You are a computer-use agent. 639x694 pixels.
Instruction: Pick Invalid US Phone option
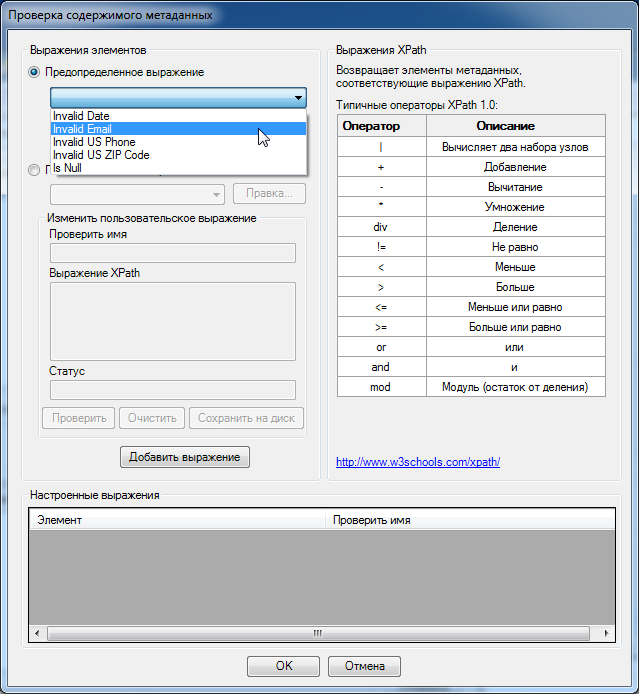[x=94, y=142]
